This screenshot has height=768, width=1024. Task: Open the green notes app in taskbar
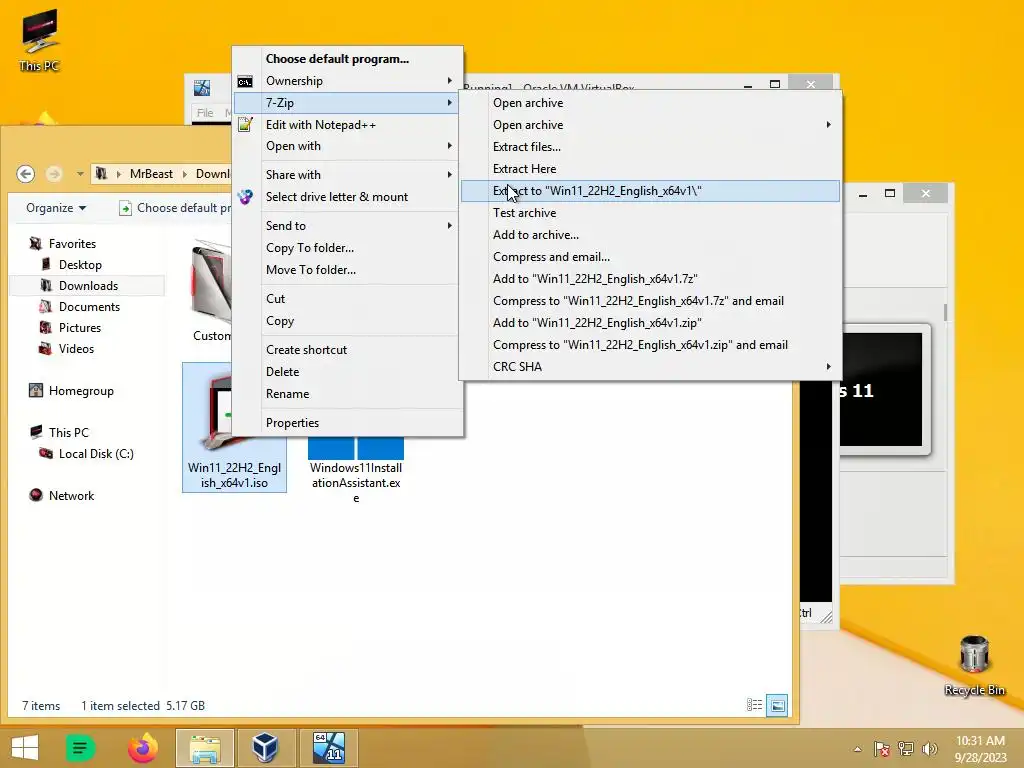(x=80, y=748)
